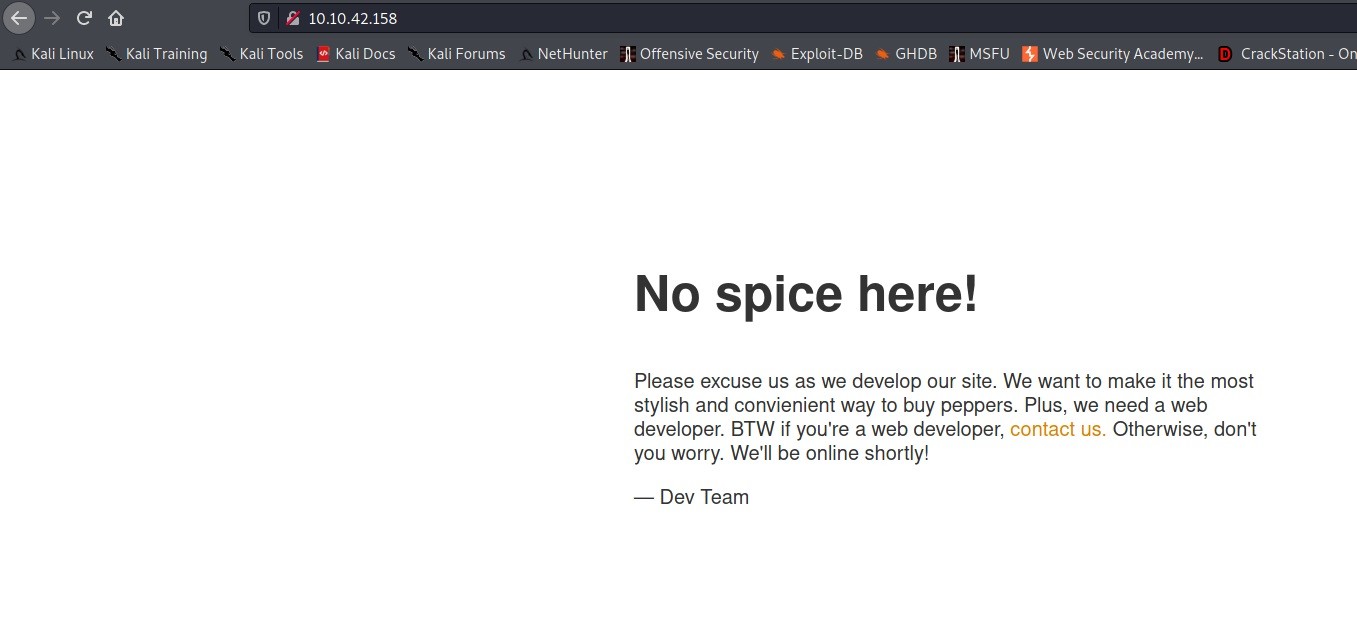Viewport: 1357px width, 635px height.
Task: Open the NetHunter bookmark
Action: coord(563,54)
